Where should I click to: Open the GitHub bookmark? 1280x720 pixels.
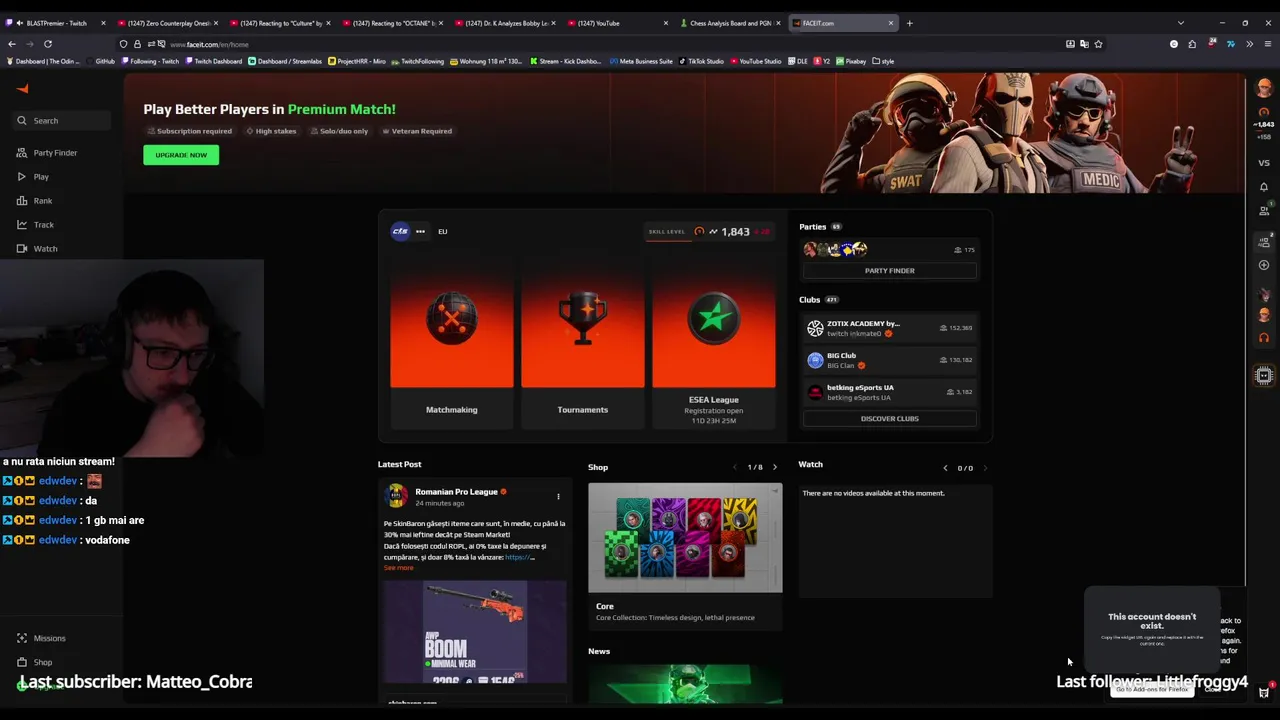point(100,61)
